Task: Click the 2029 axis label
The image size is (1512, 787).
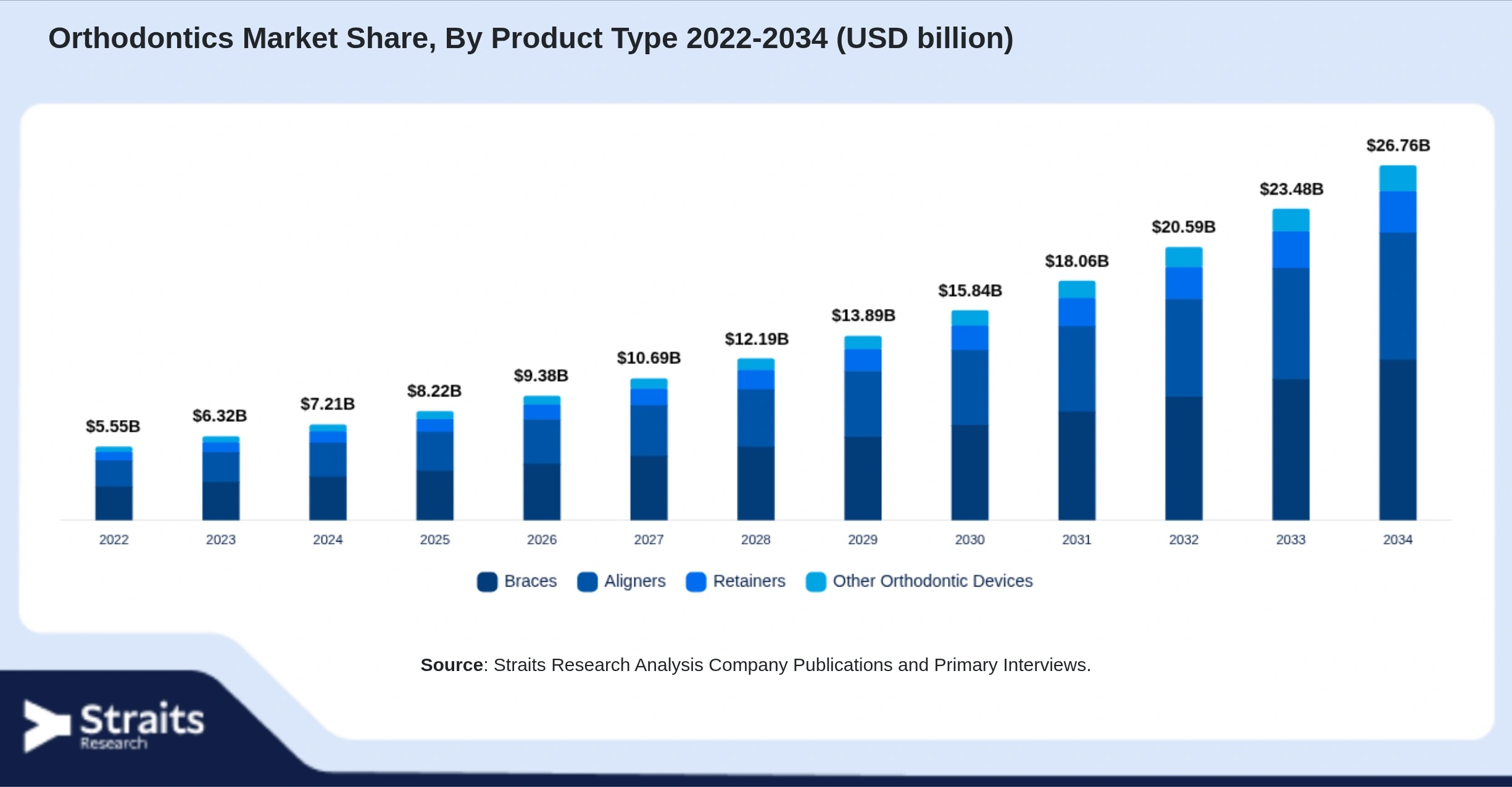Action: point(863,540)
